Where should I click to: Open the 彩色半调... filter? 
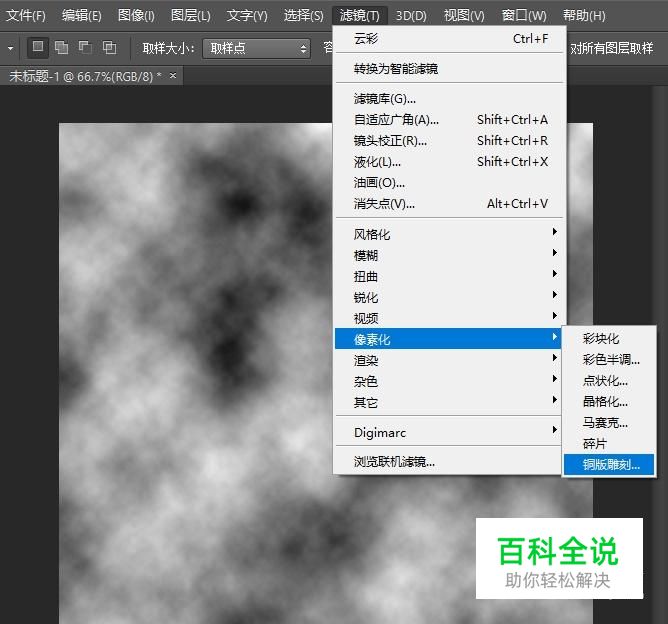tap(609, 359)
